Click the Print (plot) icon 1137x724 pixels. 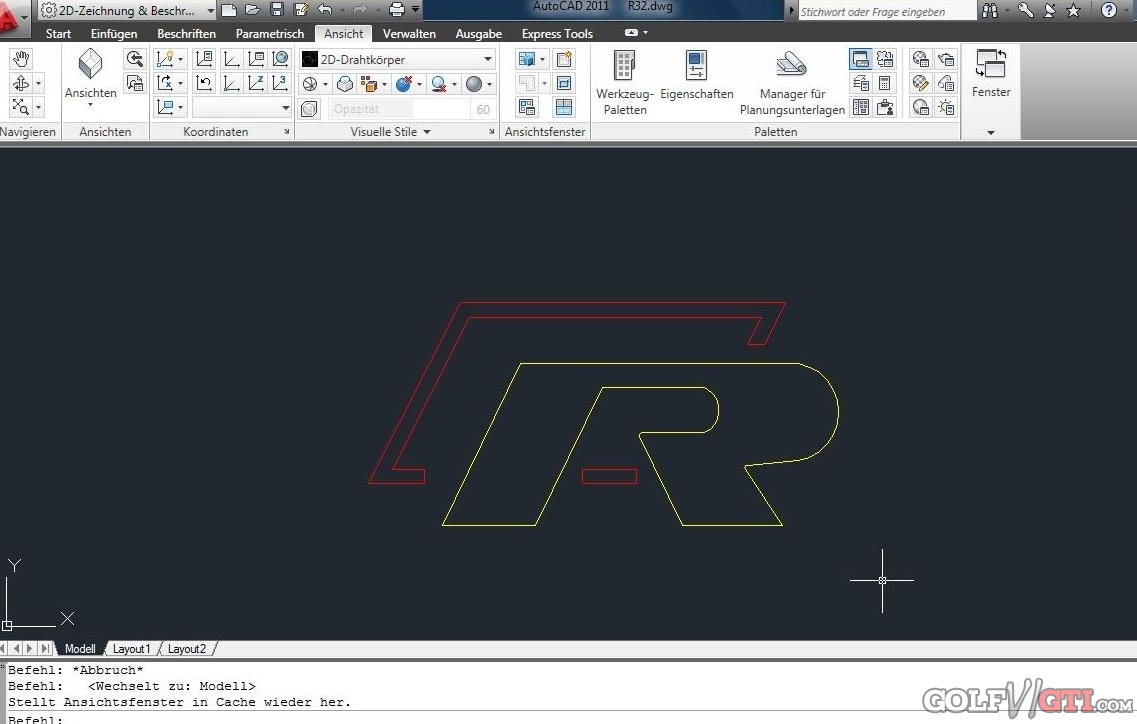[396, 10]
